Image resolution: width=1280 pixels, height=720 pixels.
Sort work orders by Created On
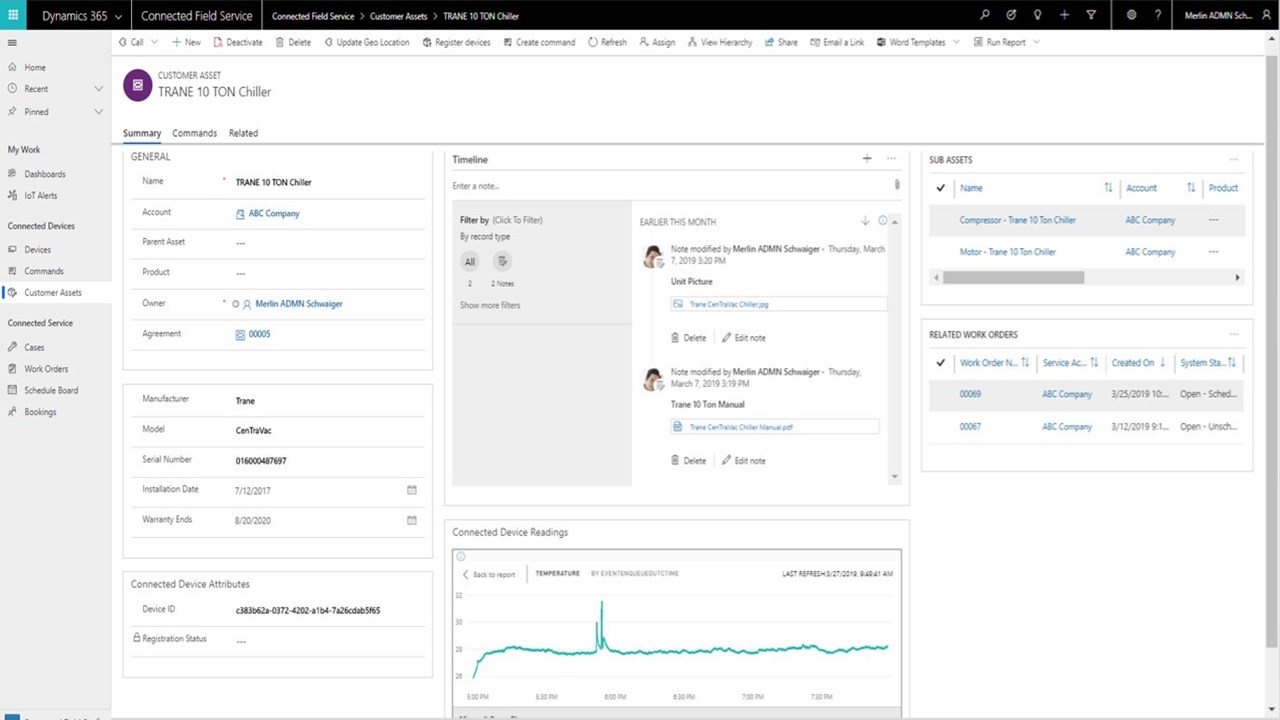[x=1139, y=363]
